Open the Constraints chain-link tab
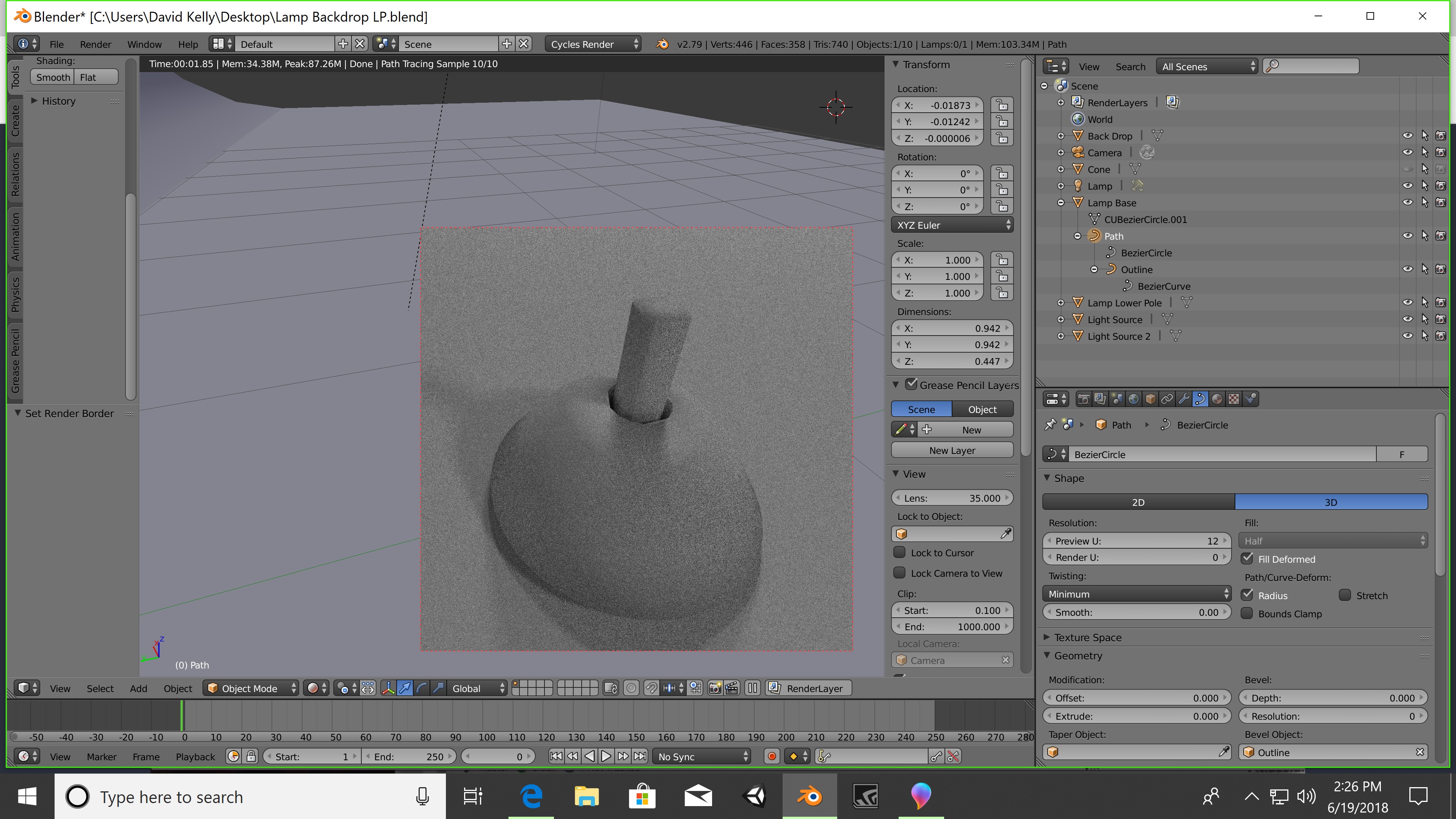The width and height of the screenshot is (1456, 819). click(x=1167, y=399)
